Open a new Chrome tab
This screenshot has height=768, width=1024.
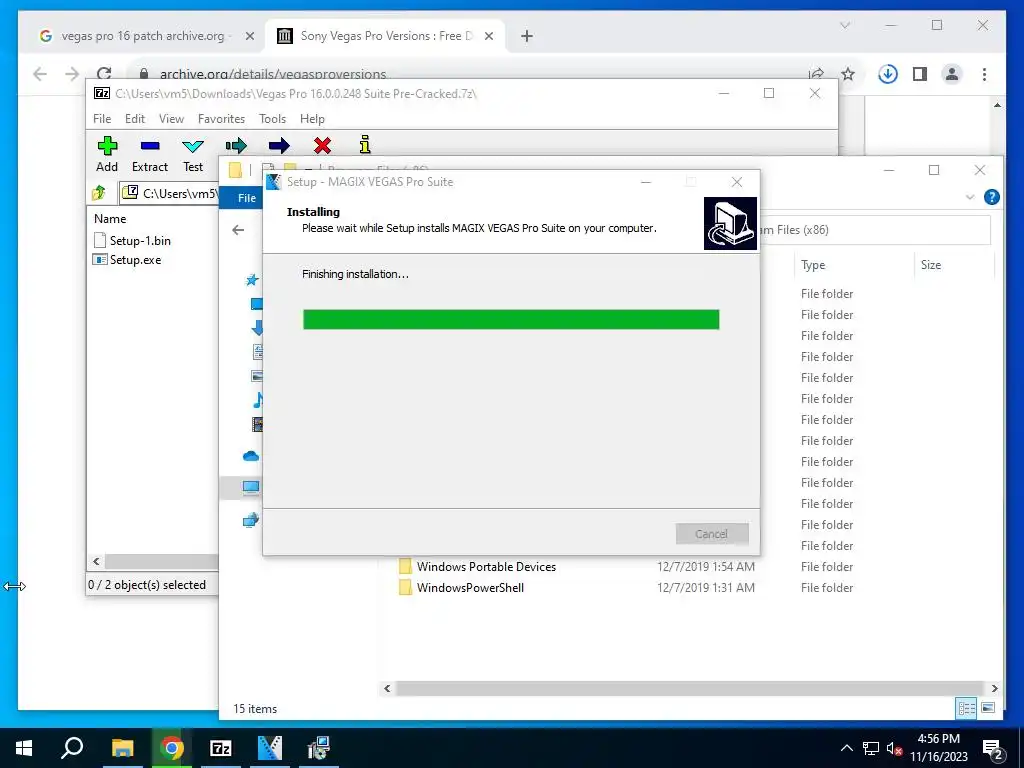tap(527, 36)
